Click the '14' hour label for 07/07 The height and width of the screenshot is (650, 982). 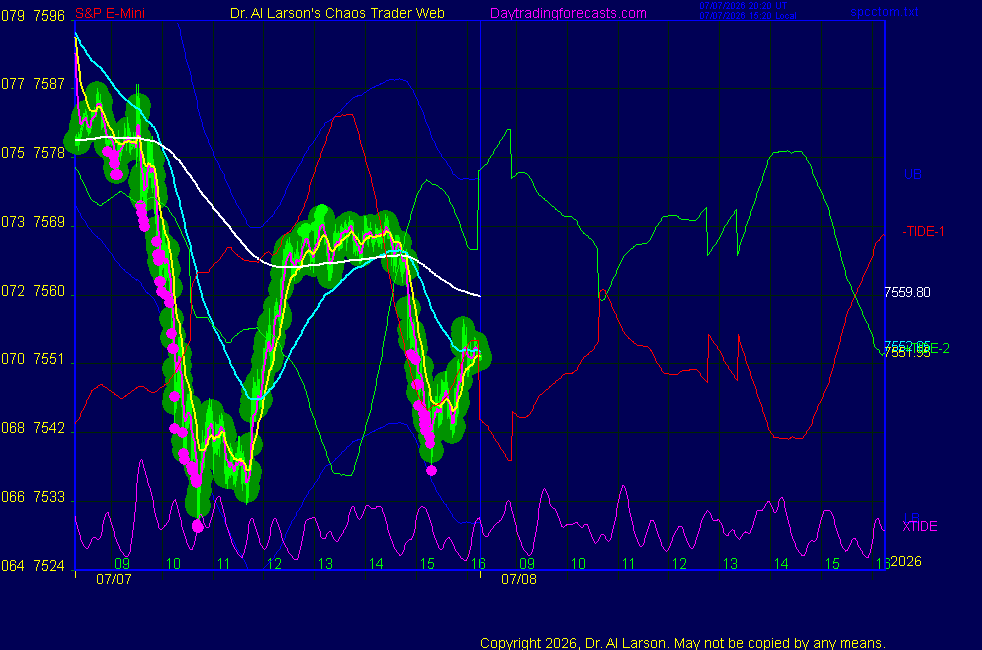pos(376,564)
